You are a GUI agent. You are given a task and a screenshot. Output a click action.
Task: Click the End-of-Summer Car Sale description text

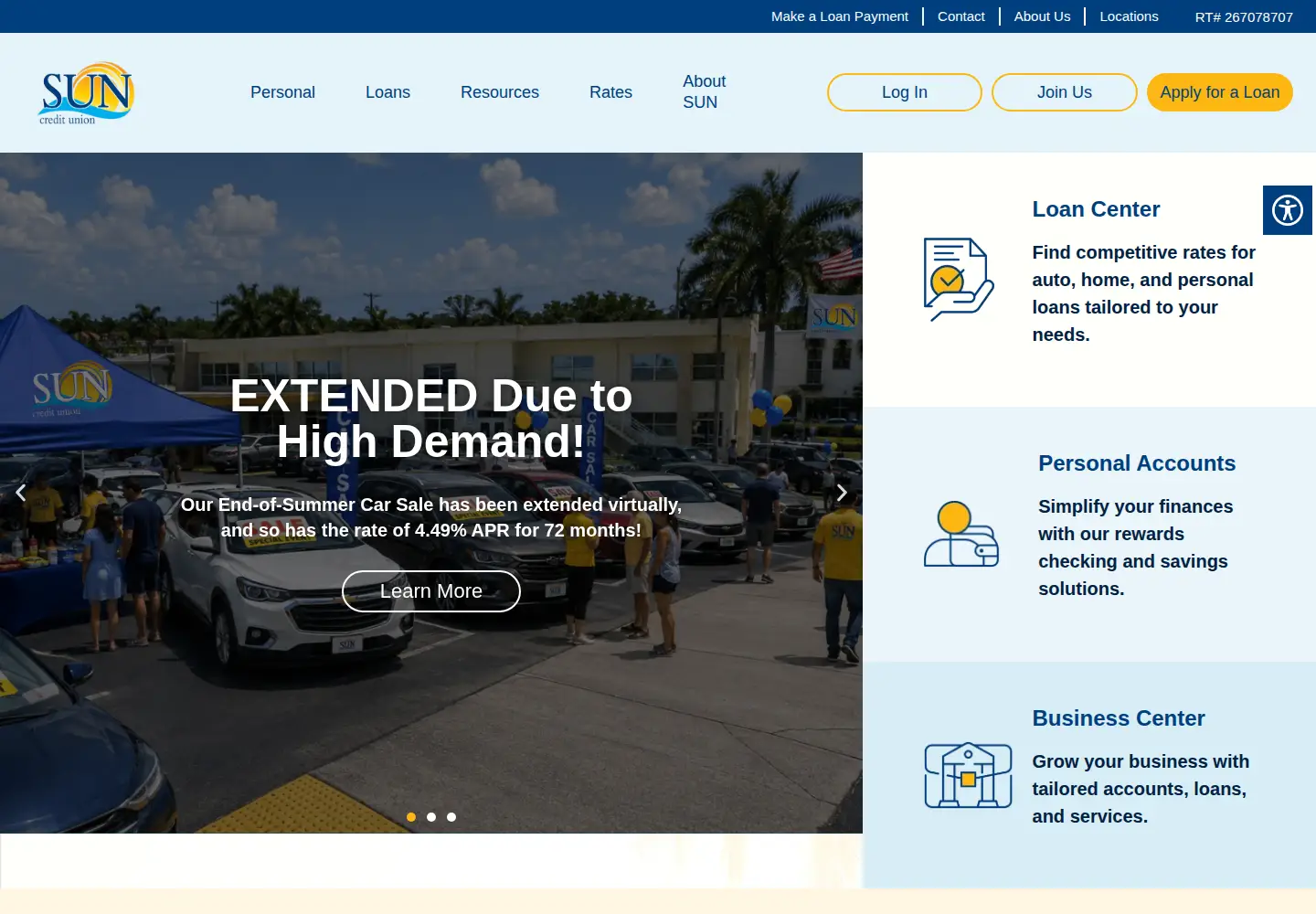coord(431,517)
